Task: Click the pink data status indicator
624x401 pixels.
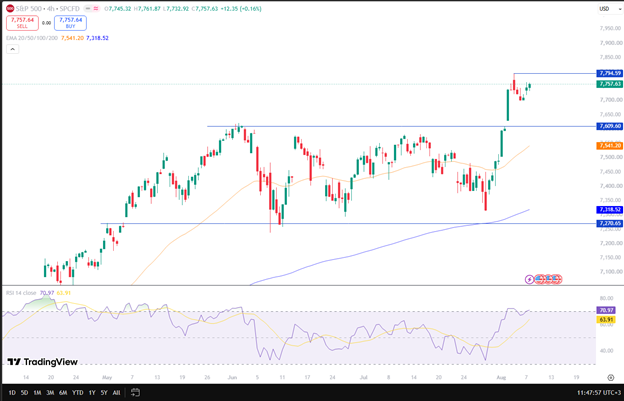Action: [x=96, y=8]
